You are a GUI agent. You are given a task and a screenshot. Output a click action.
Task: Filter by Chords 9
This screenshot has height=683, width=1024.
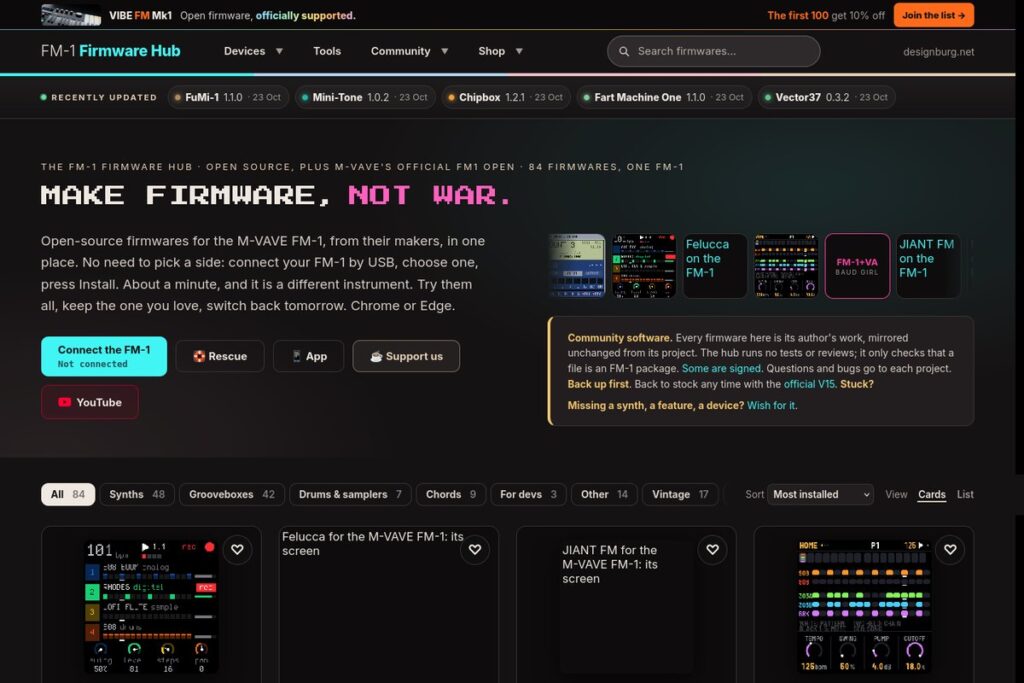(451, 494)
